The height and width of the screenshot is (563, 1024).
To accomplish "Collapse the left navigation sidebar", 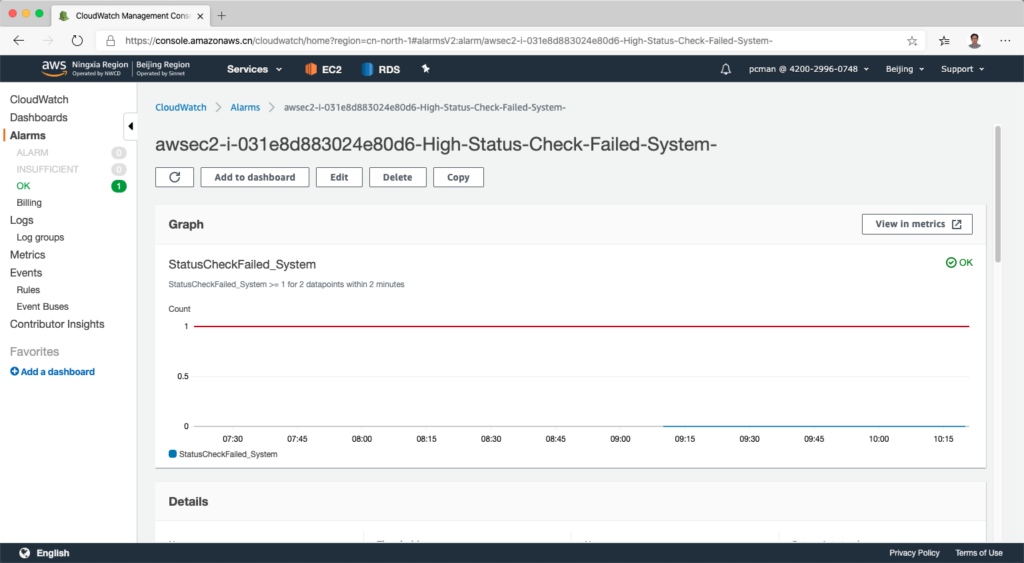I will click(130, 126).
